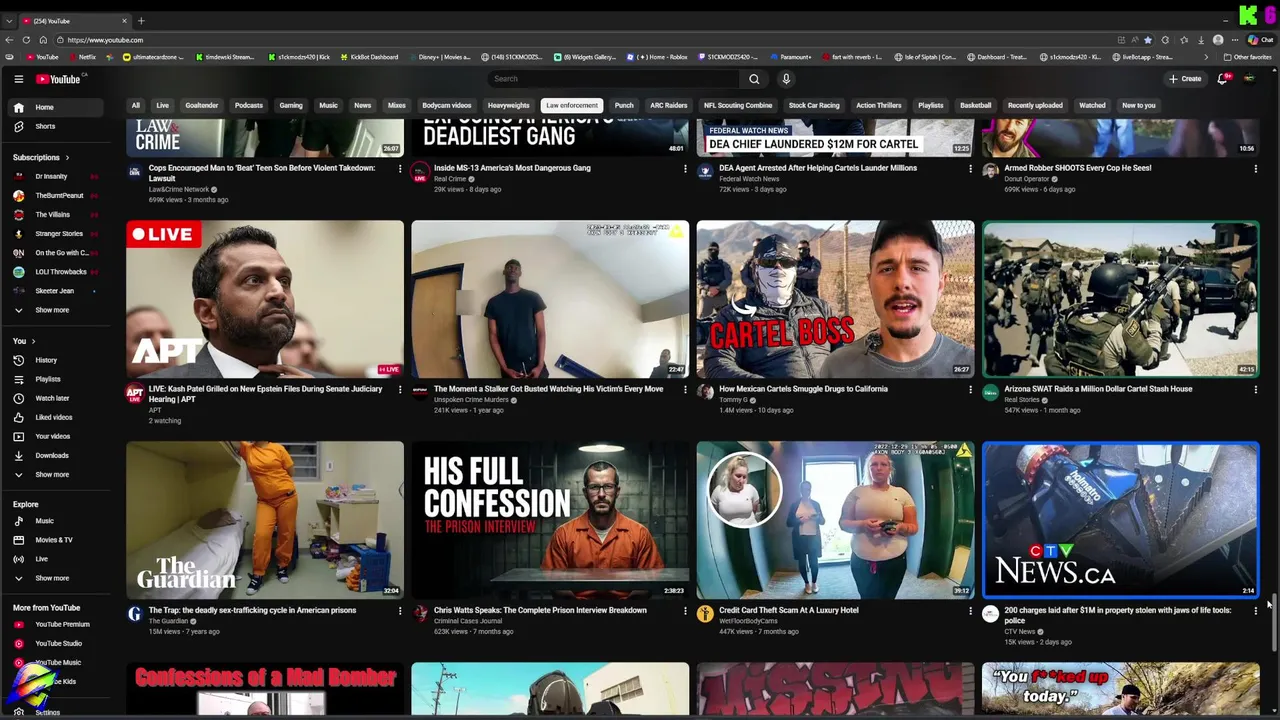This screenshot has height=720, width=1280.
Task: Expand Show more under You section
Action: click(x=56, y=474)
